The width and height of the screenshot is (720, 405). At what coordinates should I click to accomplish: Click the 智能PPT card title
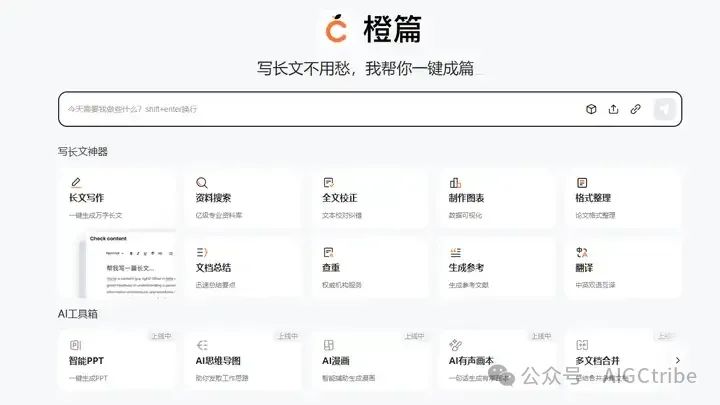pyautogui.click(x=86, y=361)
